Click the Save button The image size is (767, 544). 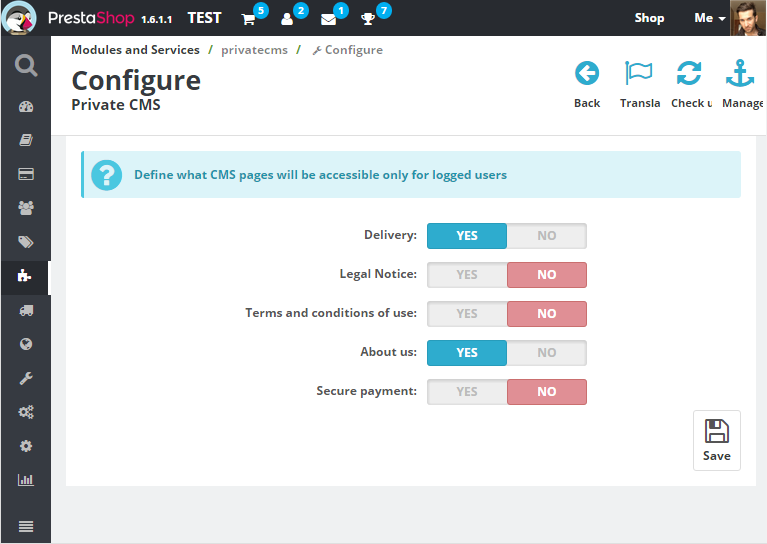[716, 440]
